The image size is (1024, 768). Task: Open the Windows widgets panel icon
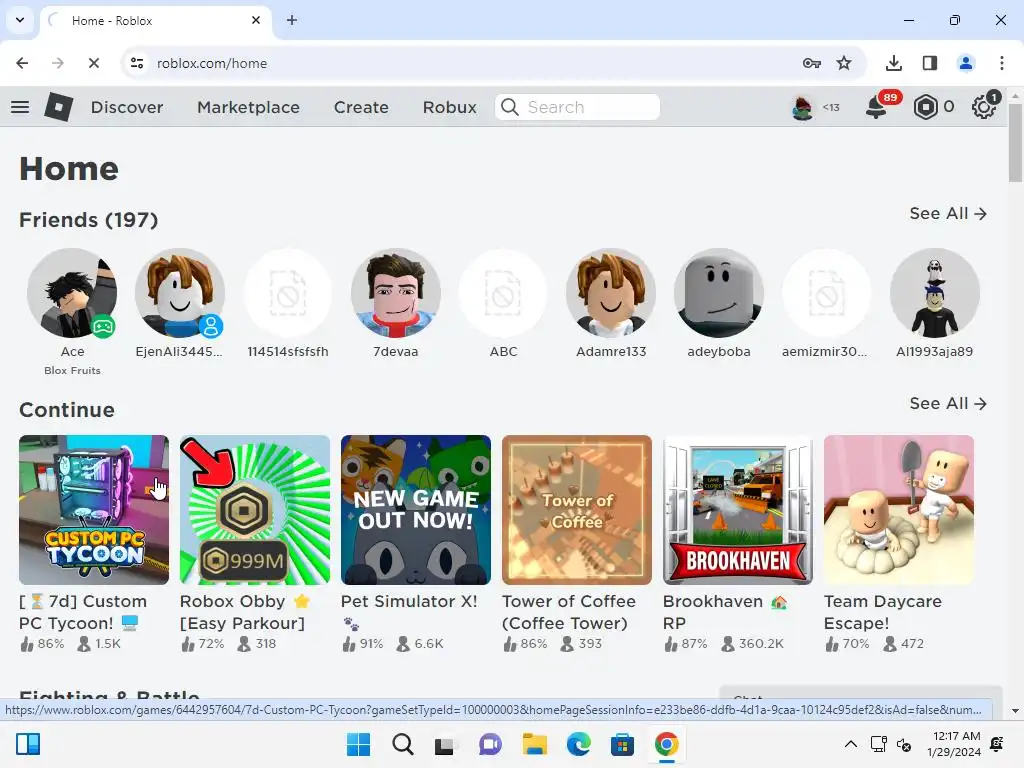27,744
